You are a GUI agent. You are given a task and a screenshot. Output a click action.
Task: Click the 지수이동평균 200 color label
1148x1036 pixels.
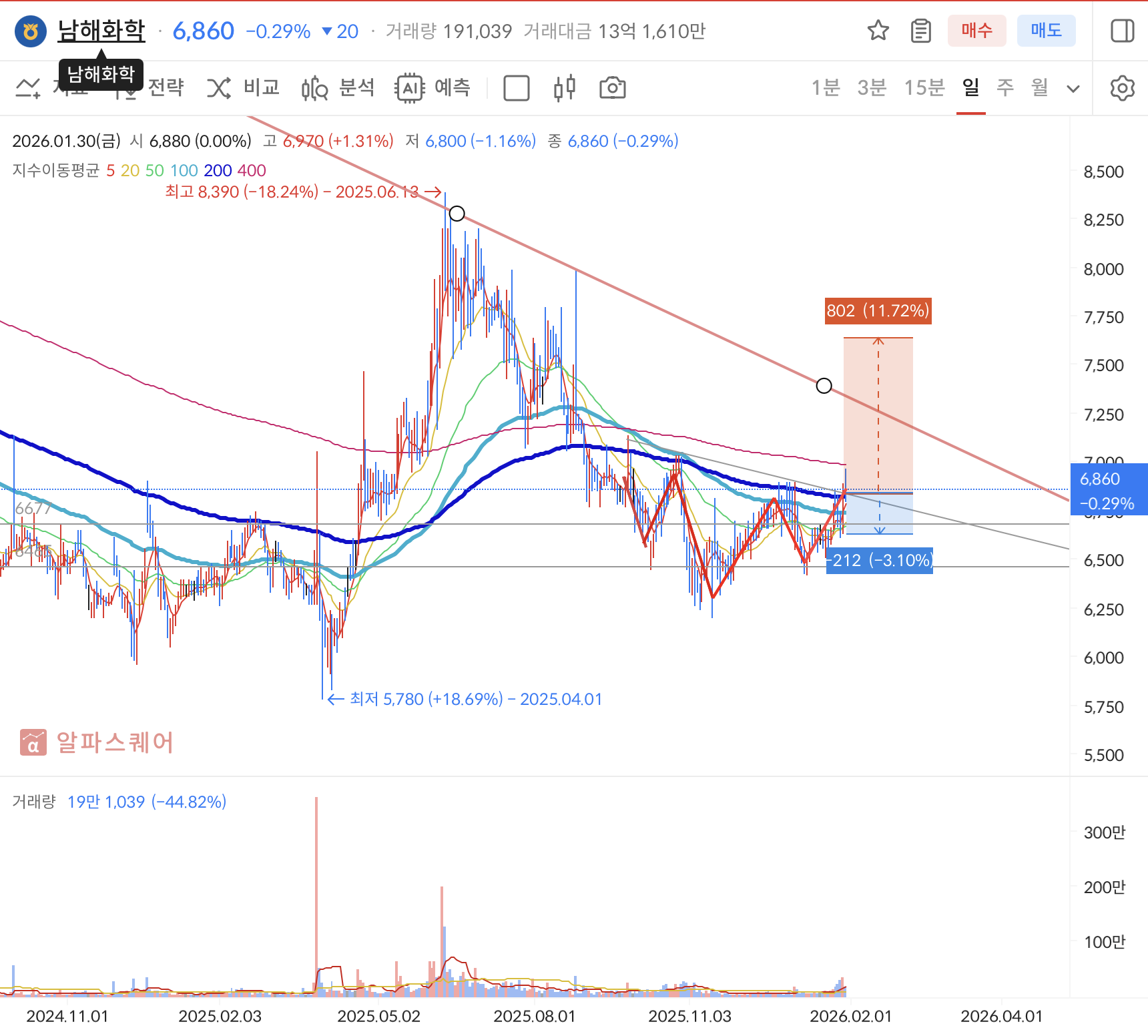tap(218, 171)
